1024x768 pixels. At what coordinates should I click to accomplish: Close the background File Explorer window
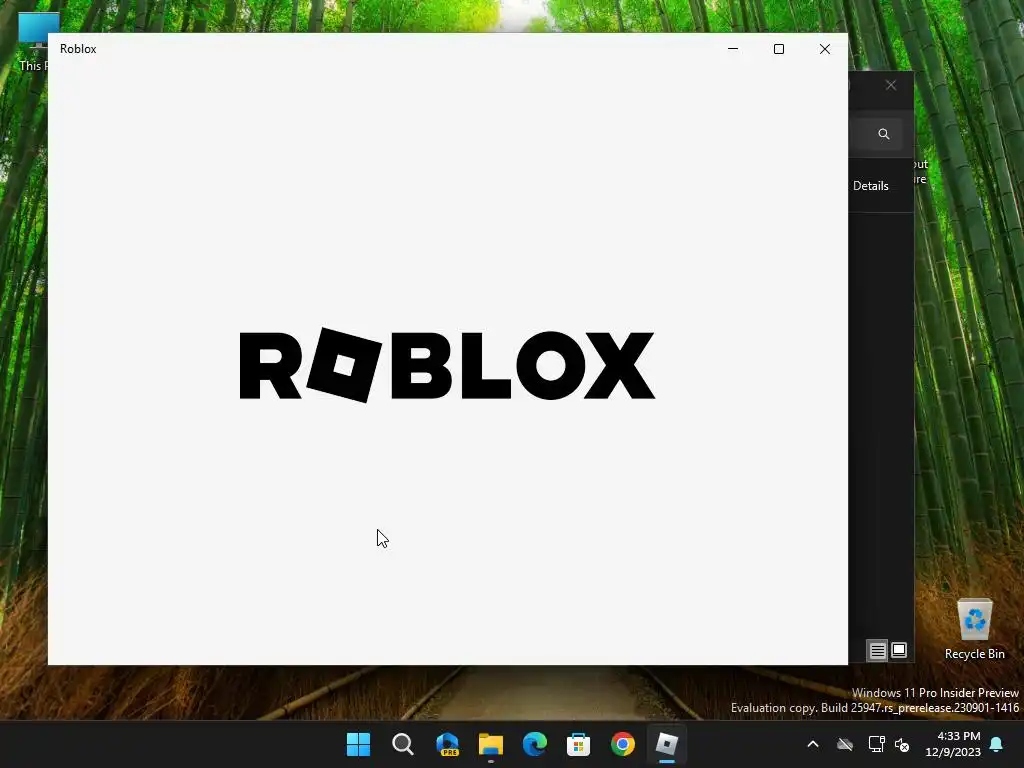(891, 85)
